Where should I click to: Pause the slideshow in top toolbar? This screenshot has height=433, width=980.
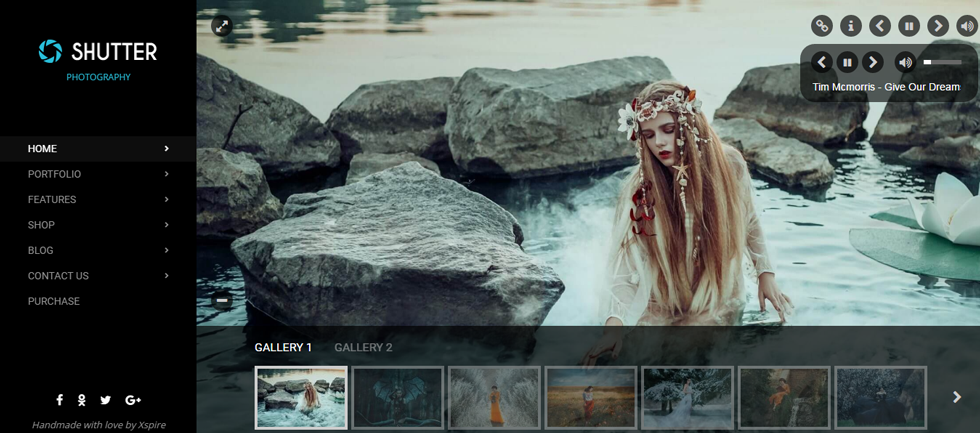(x=909, y=26)
